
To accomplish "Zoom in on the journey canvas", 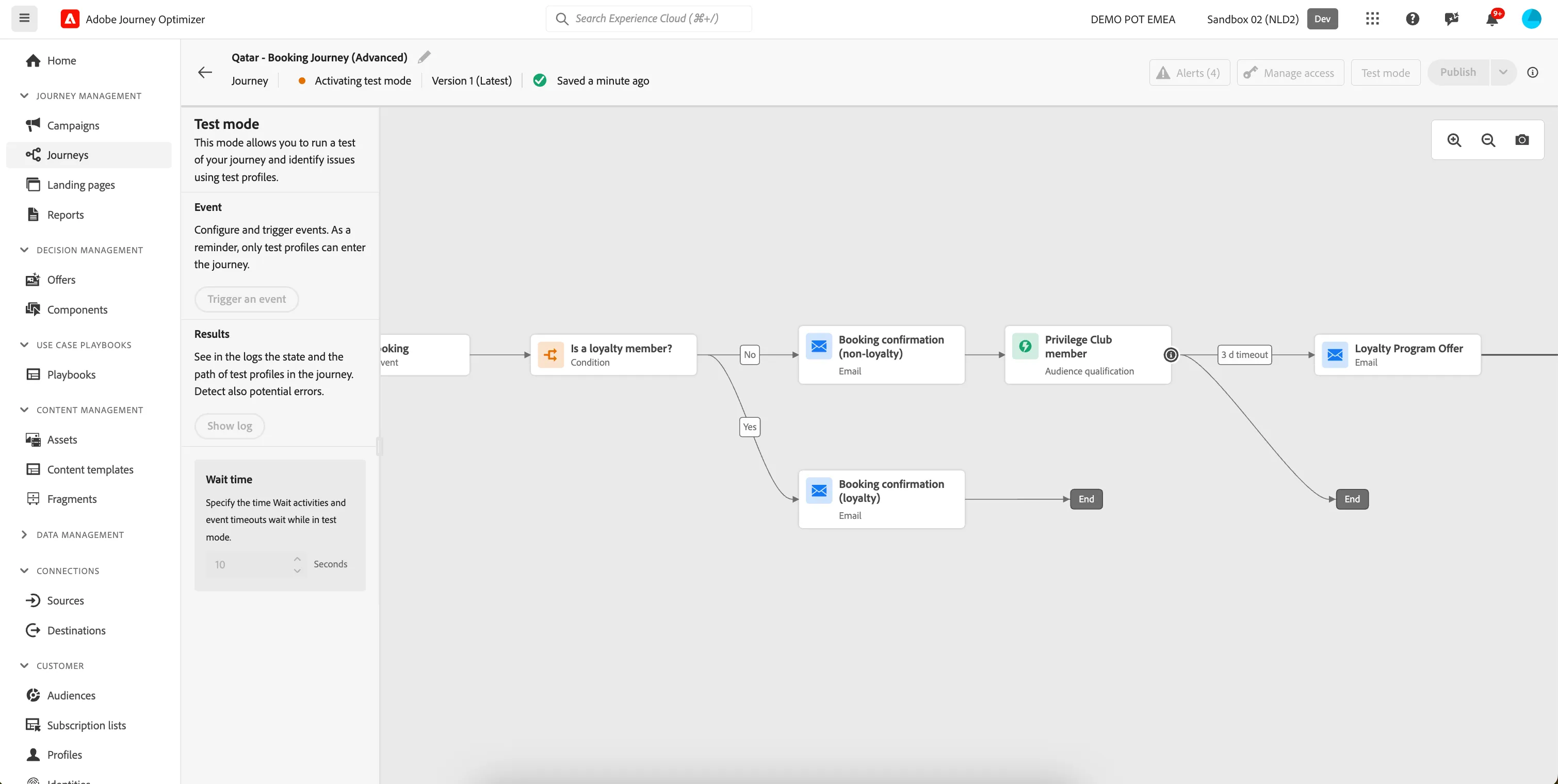I will pos(1454,140).
